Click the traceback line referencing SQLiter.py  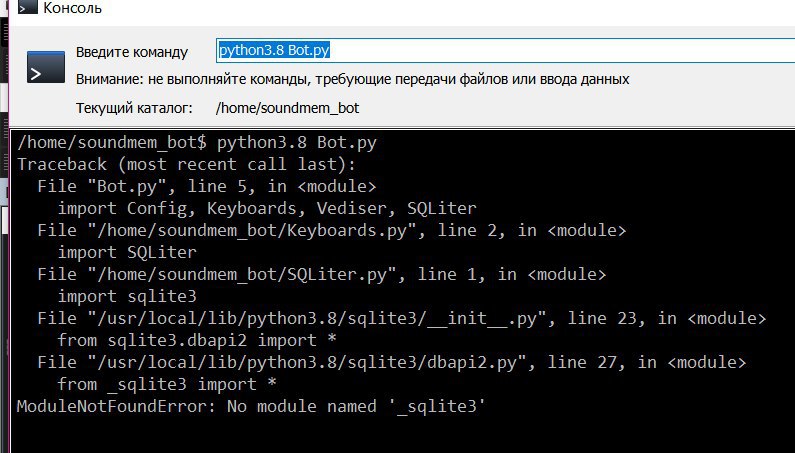click(321, 274)
